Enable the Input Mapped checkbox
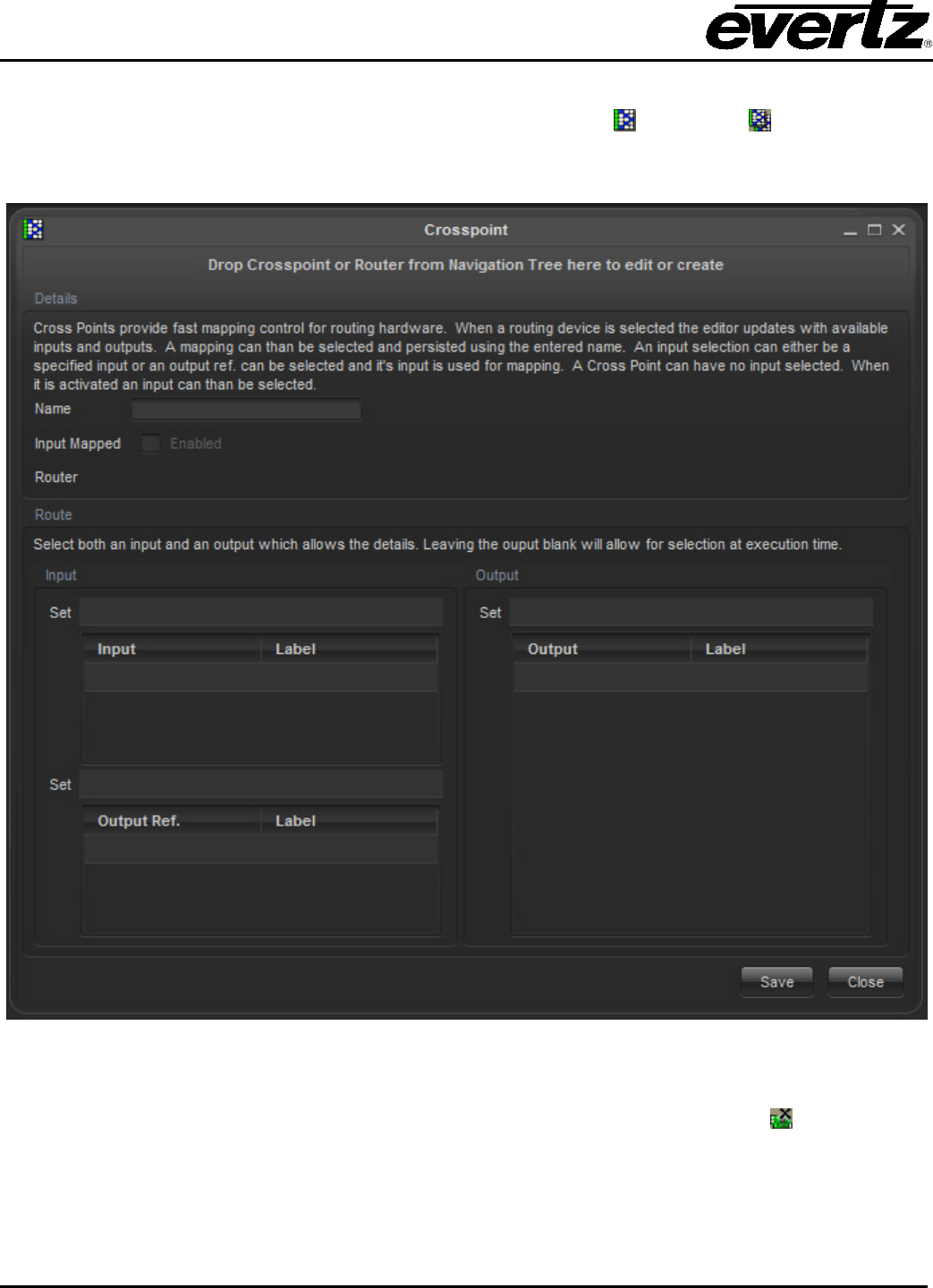The image size is (933, 1288). point(150,444)
